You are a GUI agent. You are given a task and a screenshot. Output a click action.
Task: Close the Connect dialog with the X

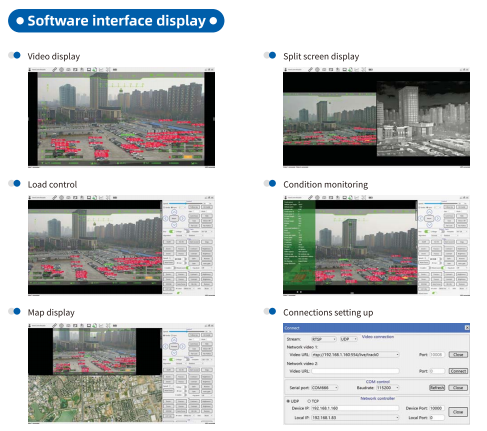(x=467, y=328)
